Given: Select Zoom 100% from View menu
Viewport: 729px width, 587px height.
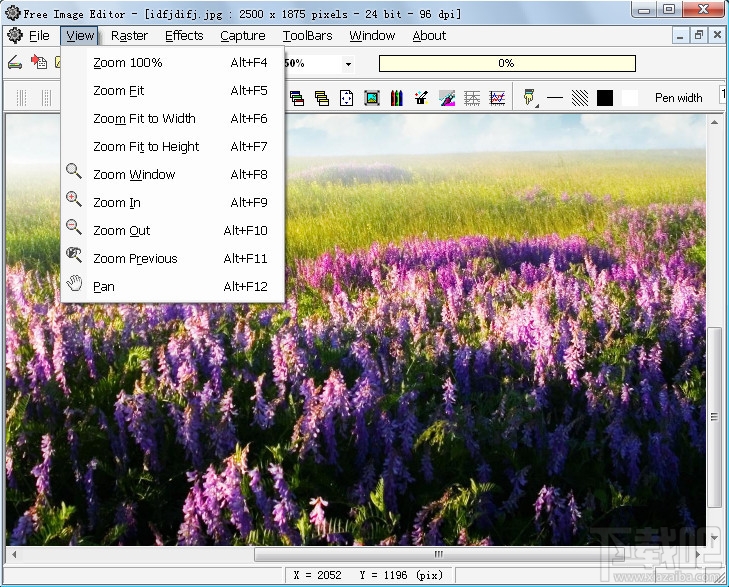Looking at the screenshot, I should click(172, 63).
